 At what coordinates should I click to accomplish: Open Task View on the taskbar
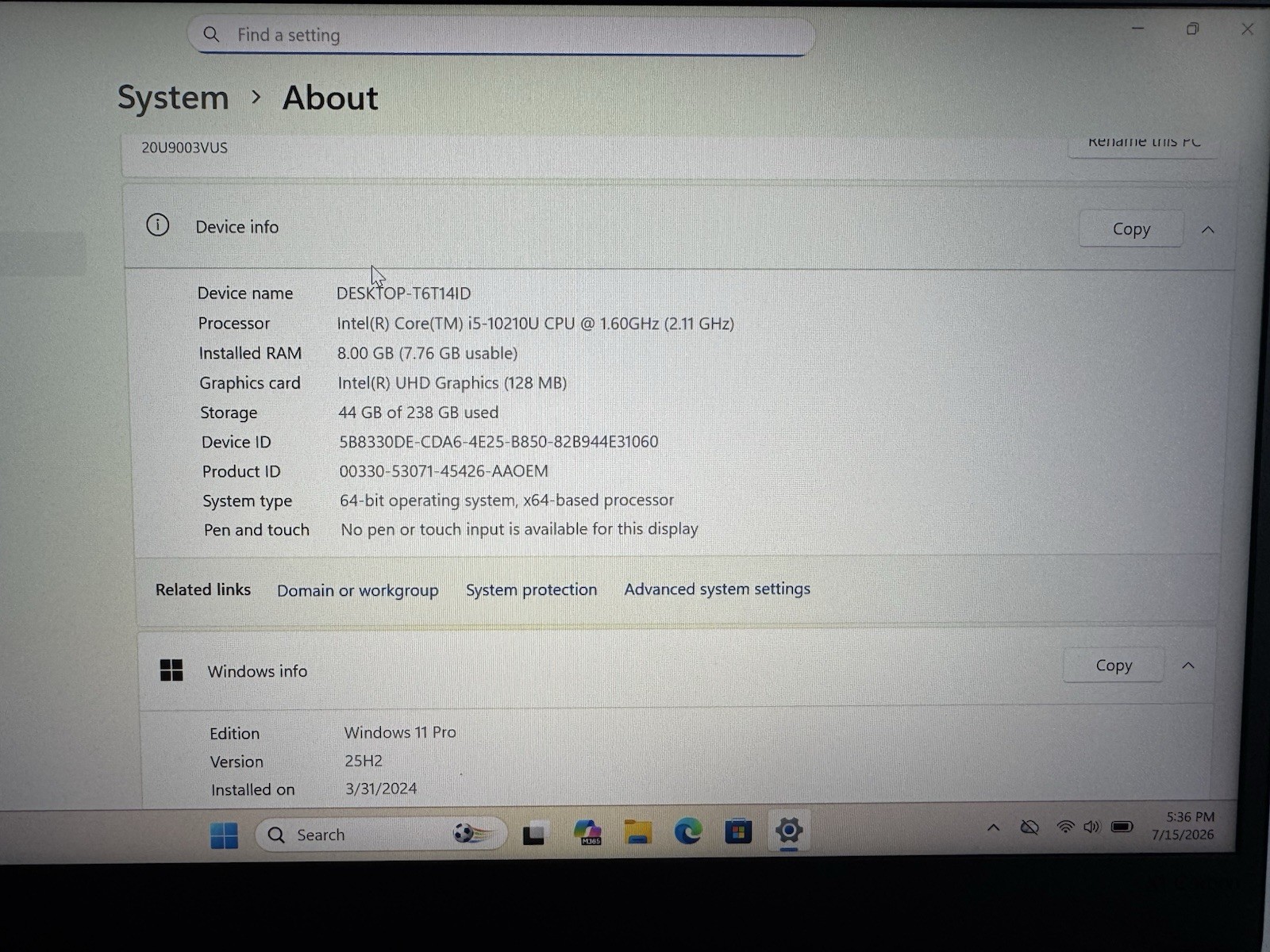coord(533,835)
